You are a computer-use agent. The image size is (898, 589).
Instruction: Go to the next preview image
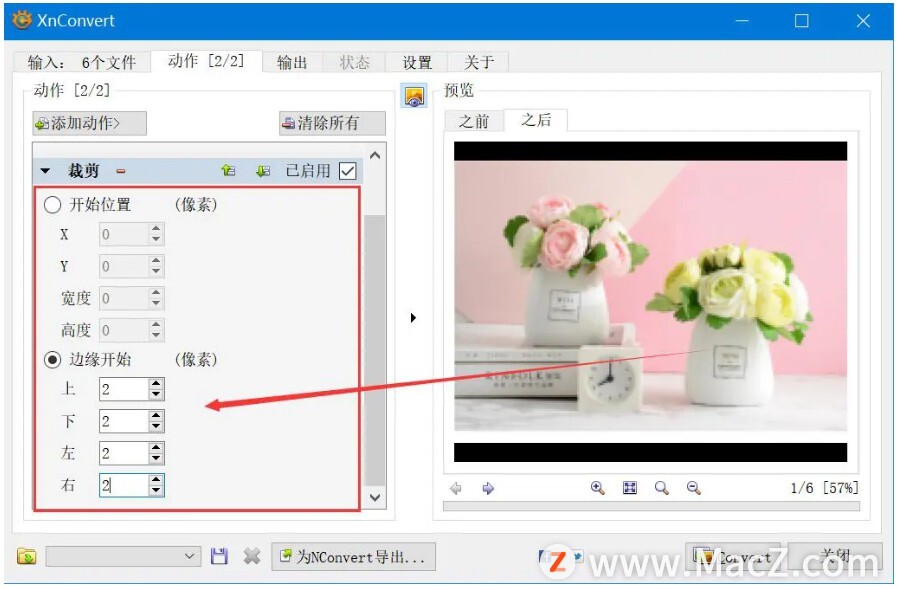click(488, 488)
